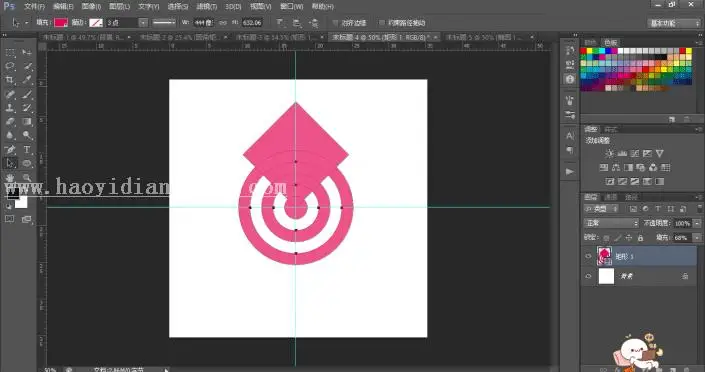705x372 pixels.
Task: Add a Black & White adjustment
Action: (x=628, y=168)
